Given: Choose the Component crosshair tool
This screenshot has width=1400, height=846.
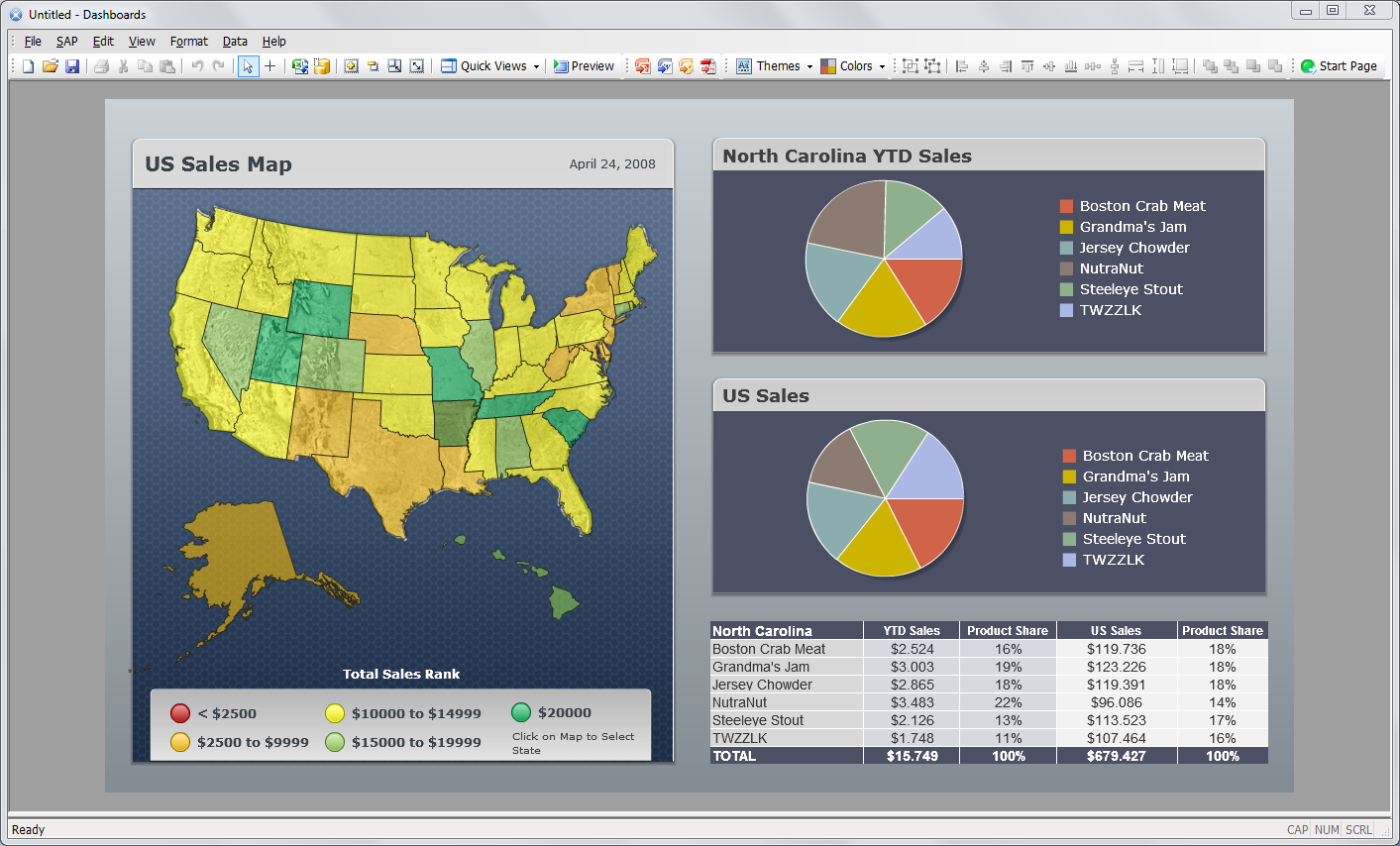Looking at the screenshot, I should pyautogui.click(x=269, y=66).
